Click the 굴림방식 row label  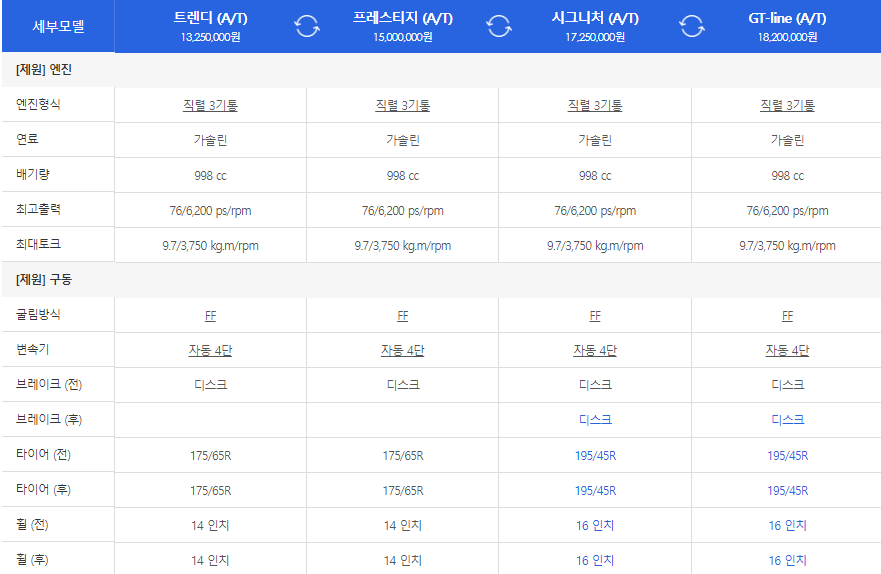38,314
